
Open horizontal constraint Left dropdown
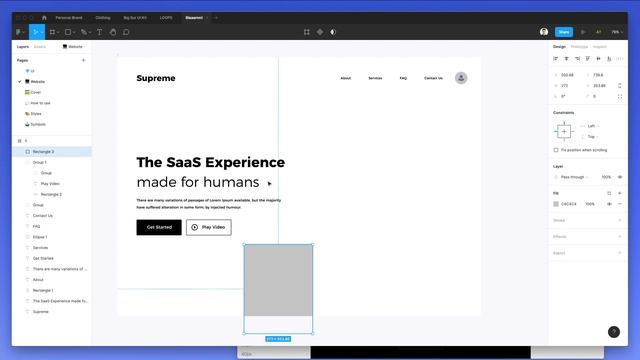pyautogui.click(x=593, y=126)
